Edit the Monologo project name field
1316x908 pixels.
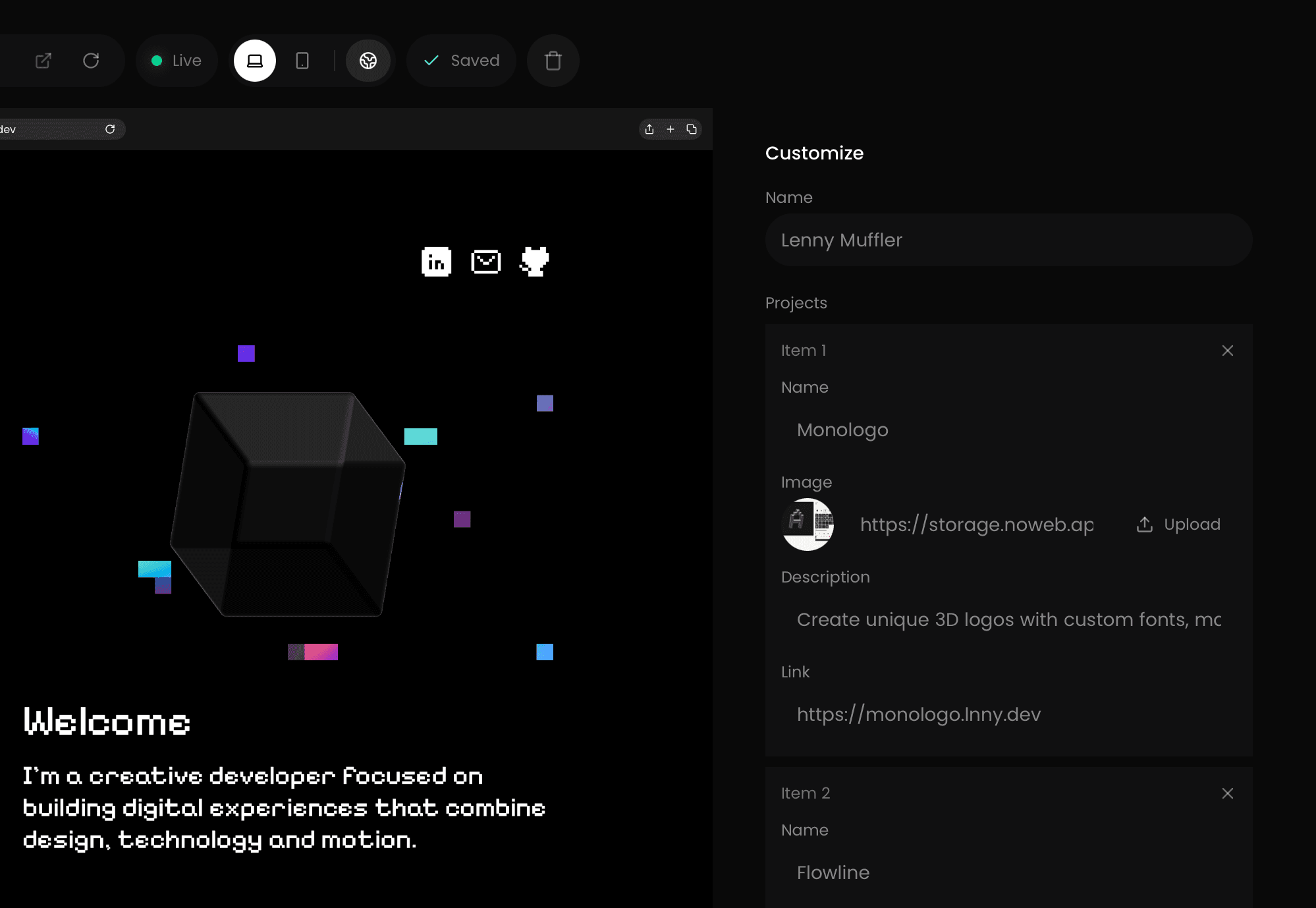click(1008, 430)
